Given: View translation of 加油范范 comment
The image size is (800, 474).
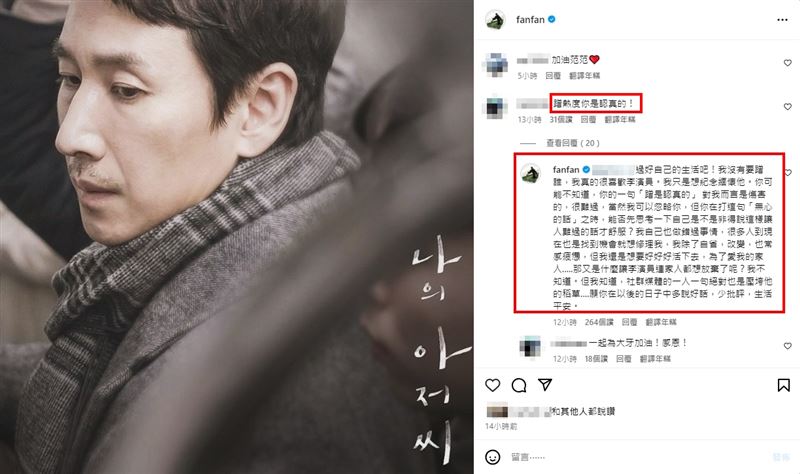Looking at the screenshot, I should (585, 76).
